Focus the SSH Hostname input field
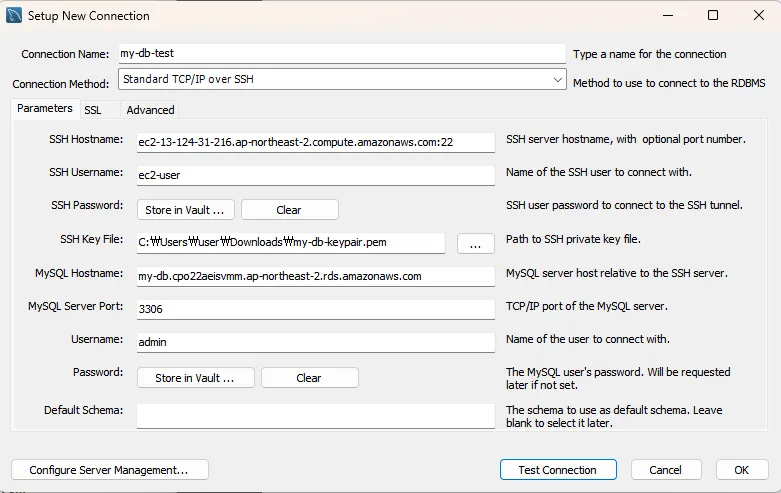The height and width of the screenshot is (493, 781). click(x=316, y=142)
